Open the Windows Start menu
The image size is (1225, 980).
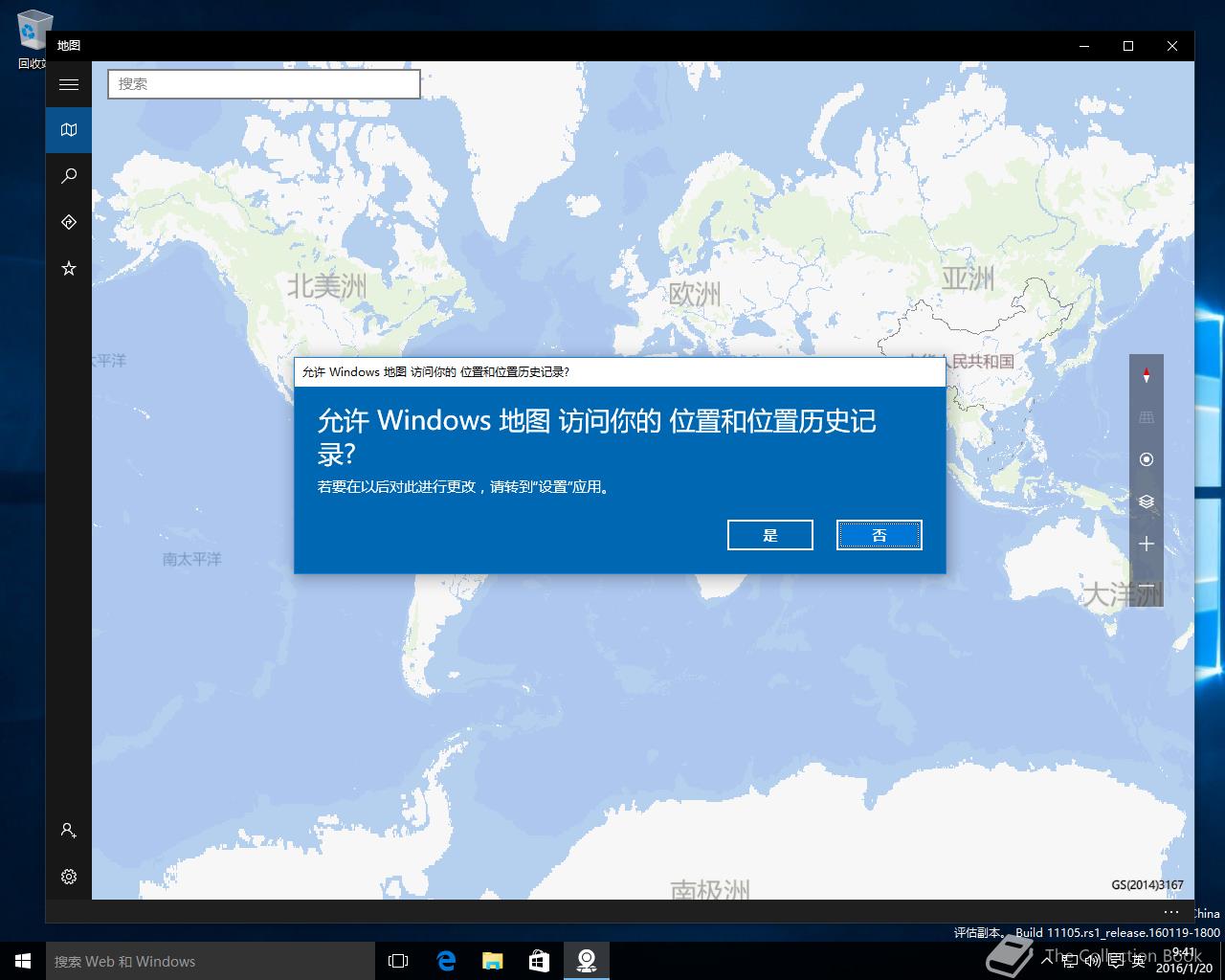tap(23, 961)
